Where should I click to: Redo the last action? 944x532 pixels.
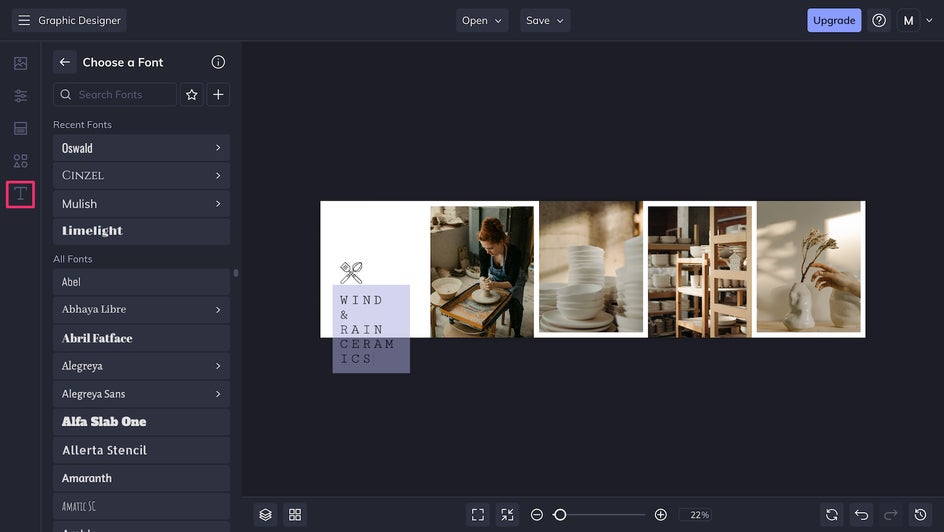click(890, 515)
